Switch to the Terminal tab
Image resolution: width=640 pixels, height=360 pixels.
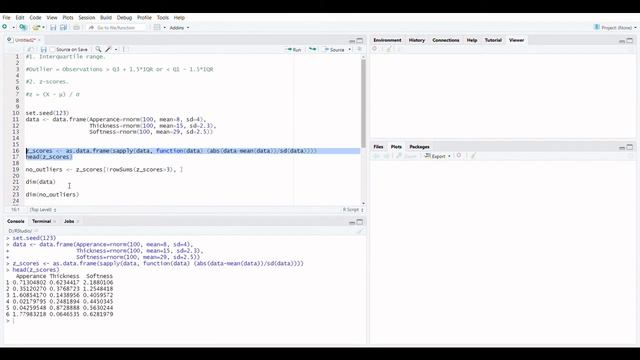[41, 221]
